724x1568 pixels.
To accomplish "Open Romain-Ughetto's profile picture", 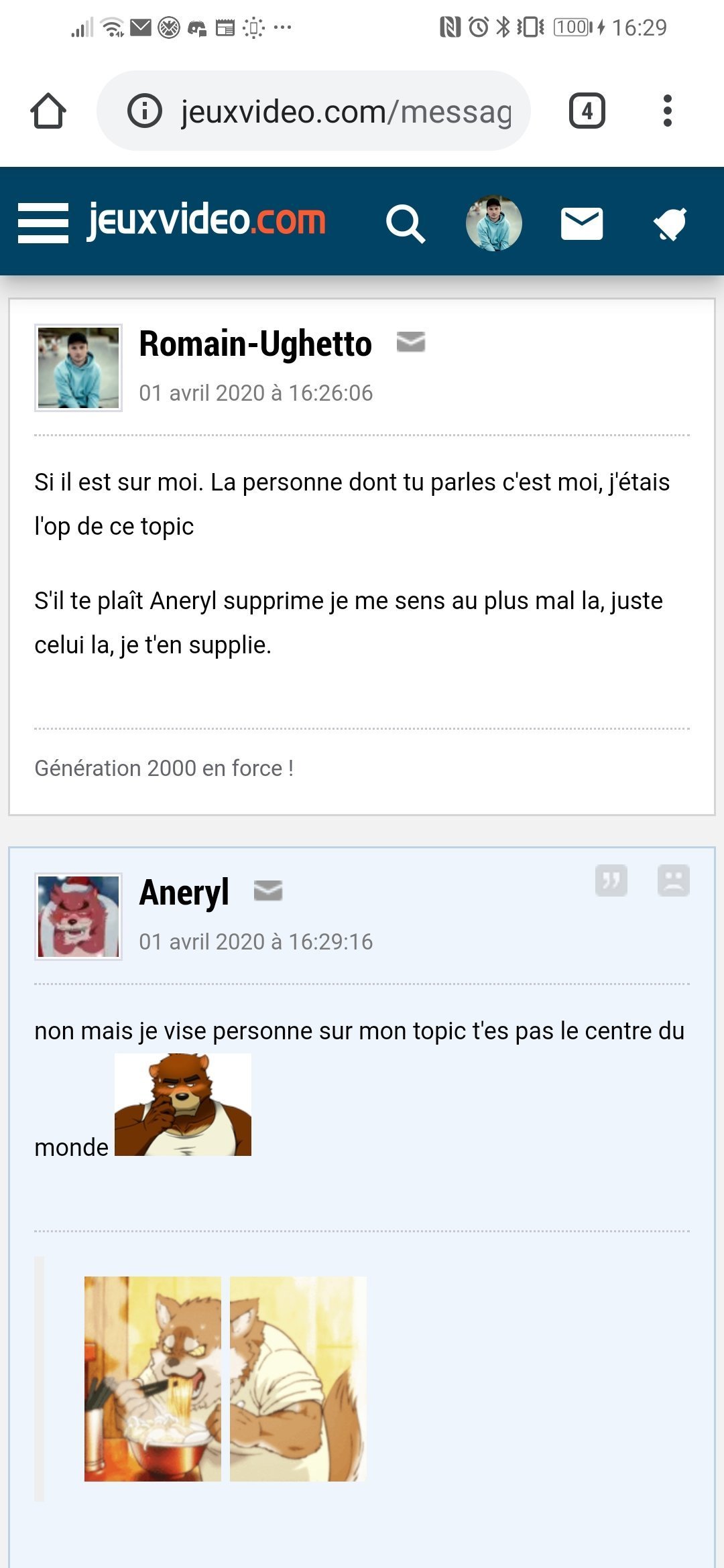I will [78, 368].
